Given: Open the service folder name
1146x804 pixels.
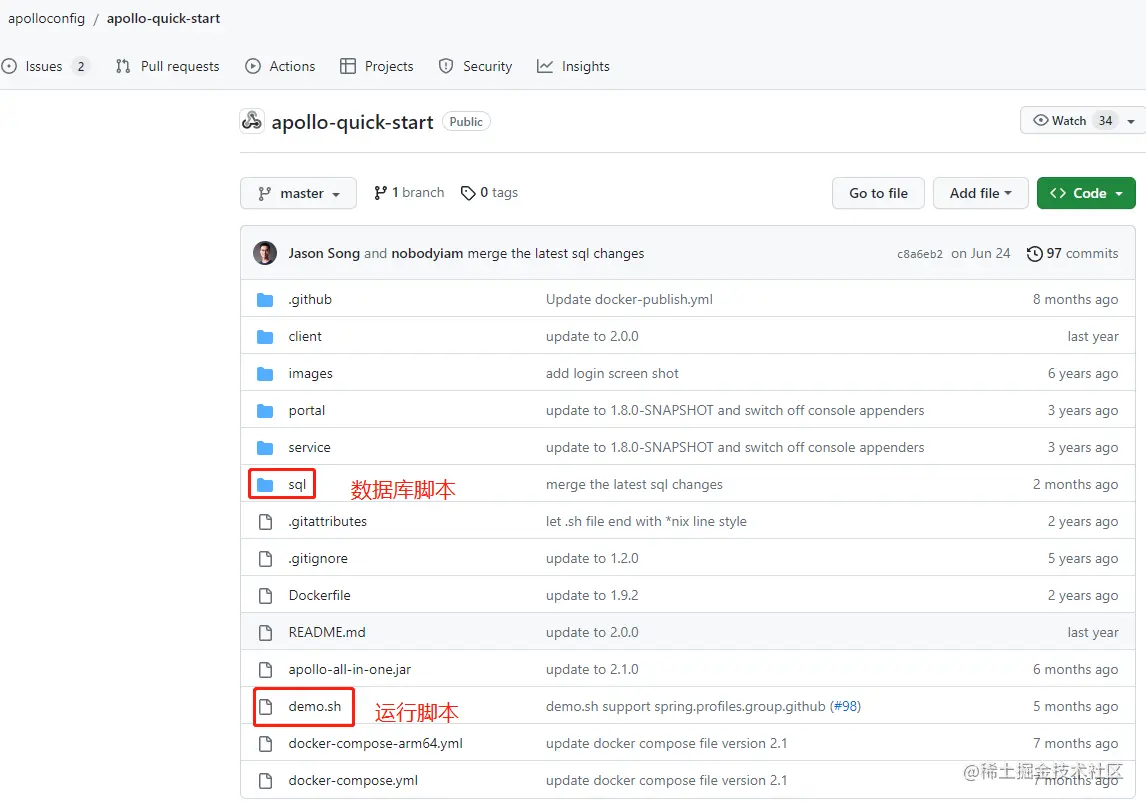Looking at the screenshot, I should pyautogui.click(x=309, y=448).
